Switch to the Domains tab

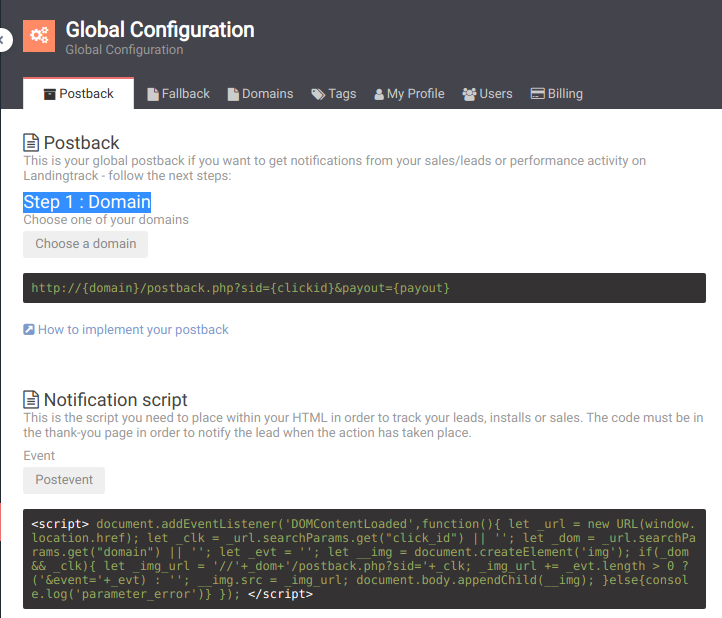point(260,93)
